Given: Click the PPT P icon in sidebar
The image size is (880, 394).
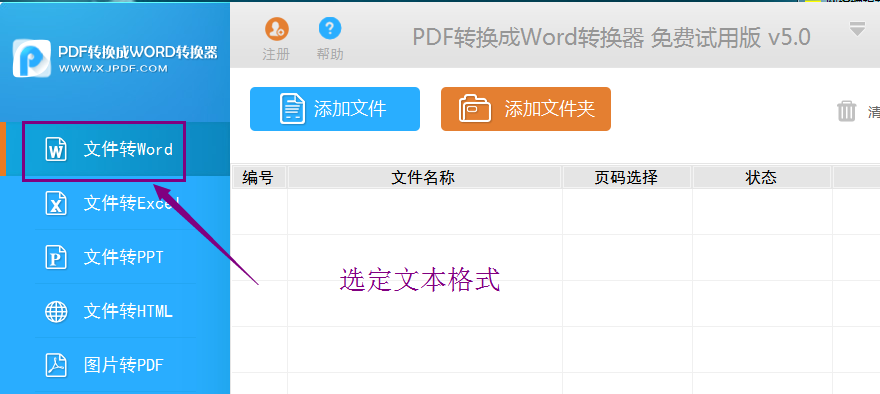Looking at the screenshot, I should click(x=56, y=258).
